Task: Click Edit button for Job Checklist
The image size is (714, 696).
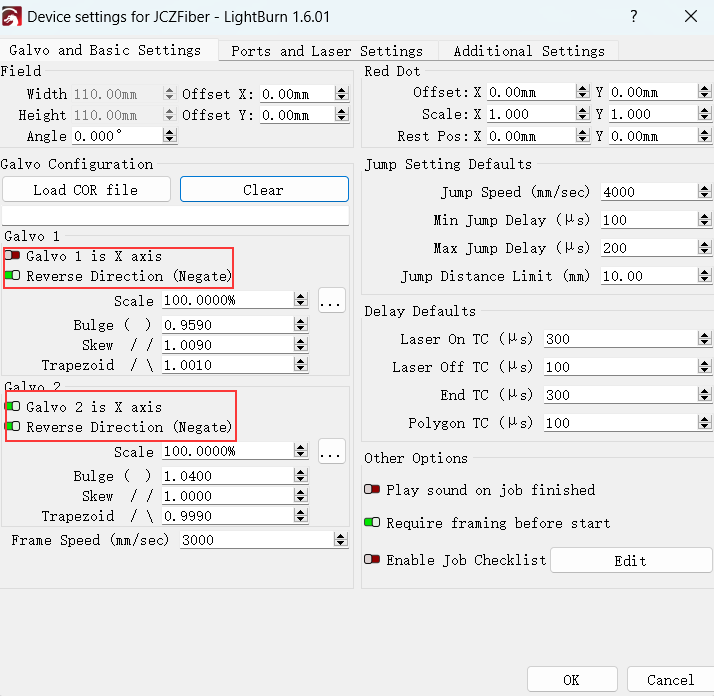Action: pos(631,561)
